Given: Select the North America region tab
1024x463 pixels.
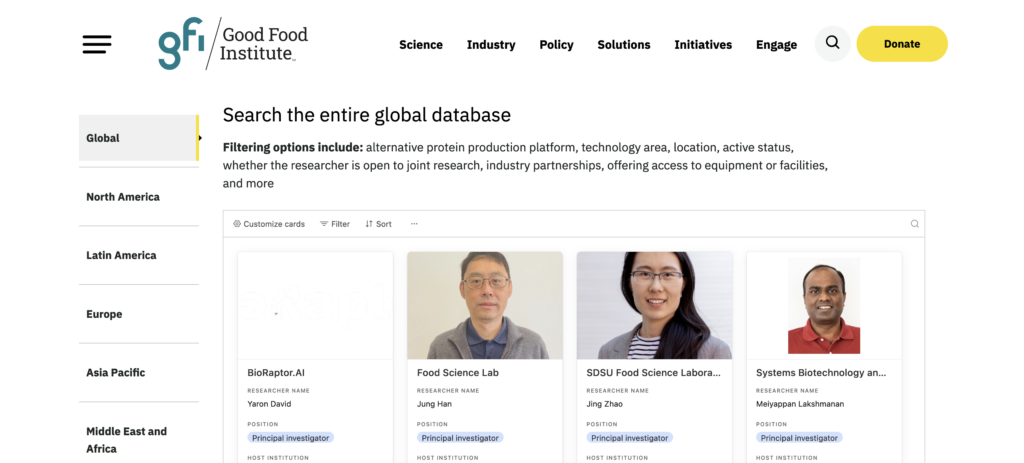Looking at the screenshot, I should [x=123, y=197].
